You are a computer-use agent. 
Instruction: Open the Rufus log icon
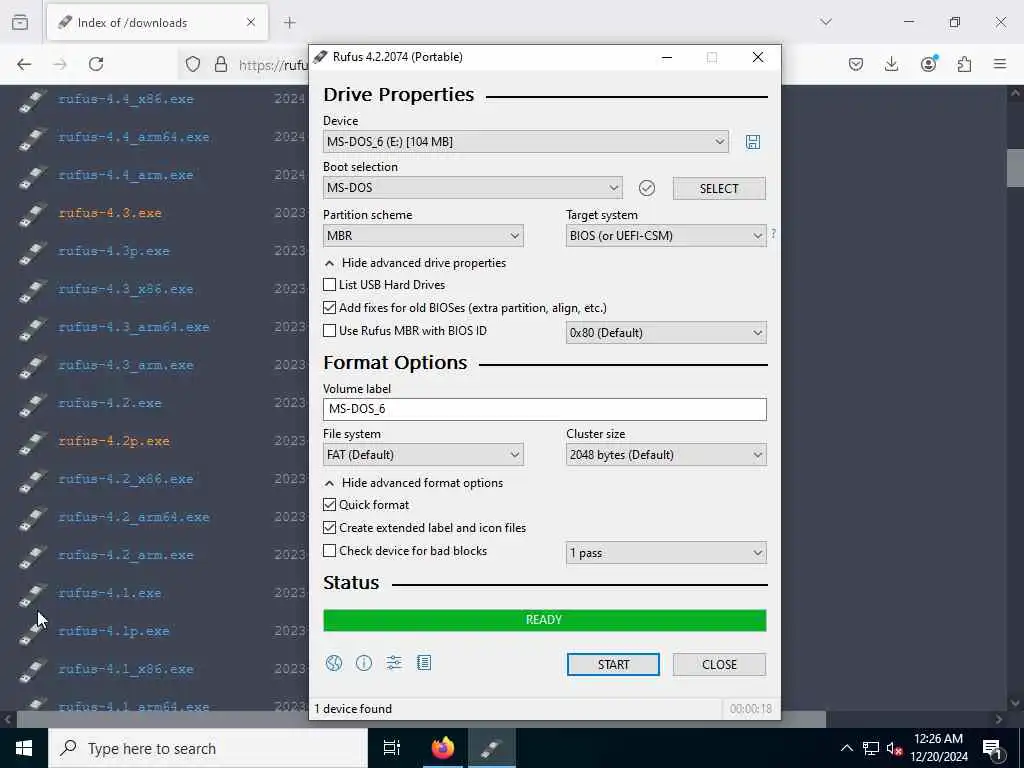[424, 664]
